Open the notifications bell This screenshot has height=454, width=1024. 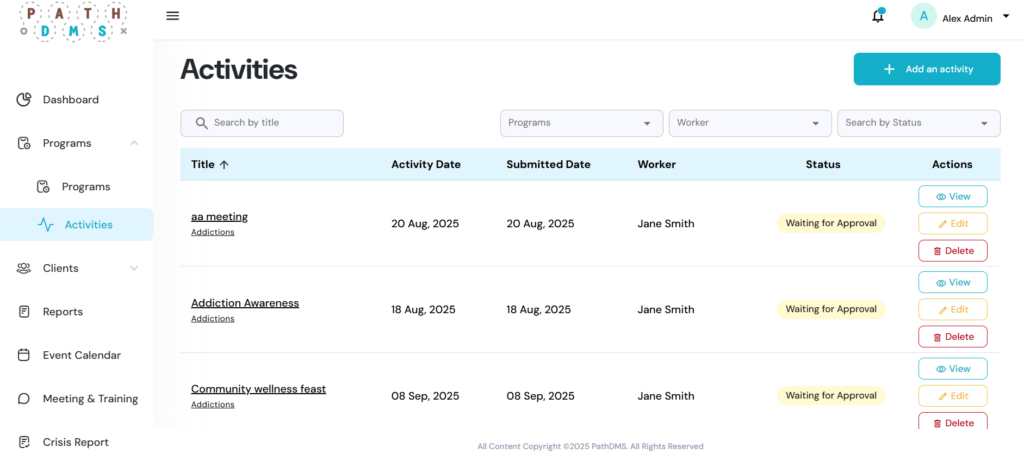click(x=878, y=16)
